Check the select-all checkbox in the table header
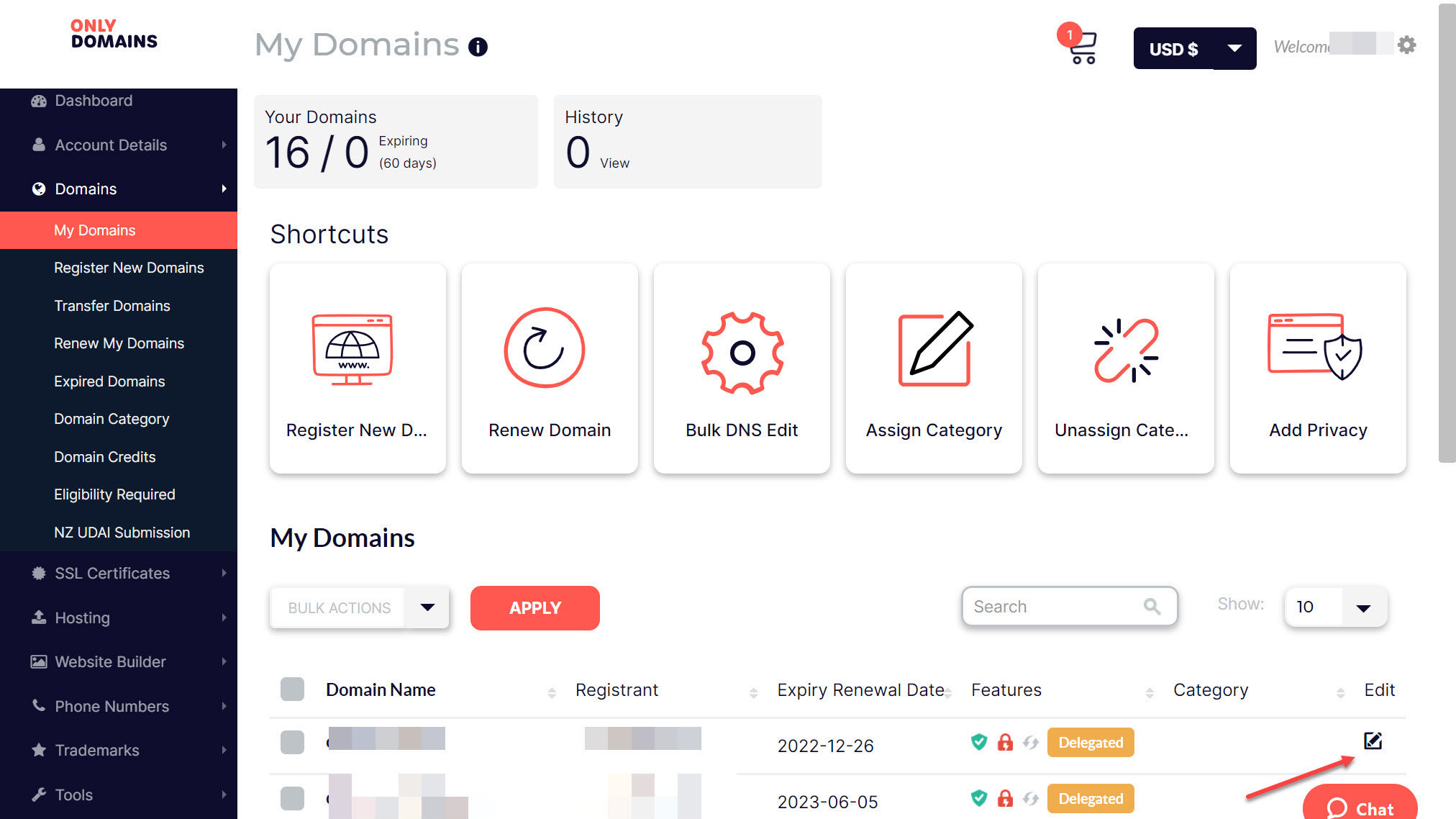This screenshot has width=1456, height=819. [292, 689]
